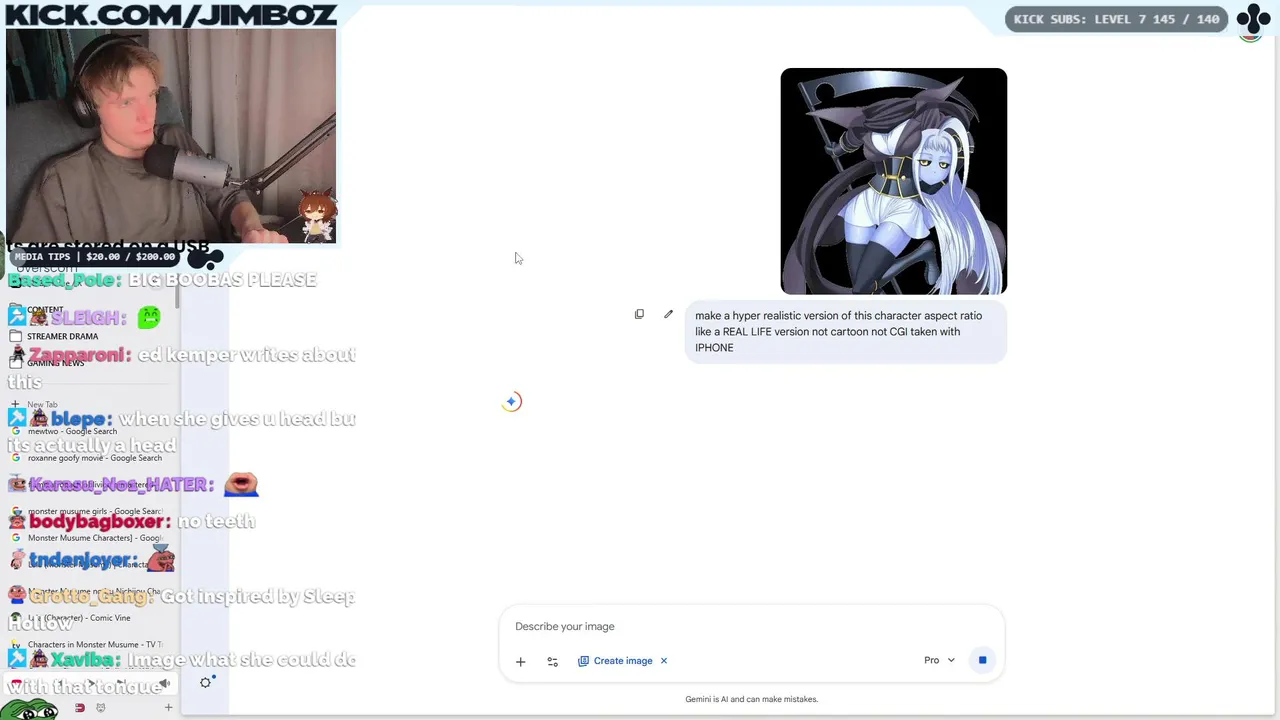Image resolution: width=1280 pixels, height=720 pixels.
Task: Switch to the Comic Vine tab
Action: 78,618
